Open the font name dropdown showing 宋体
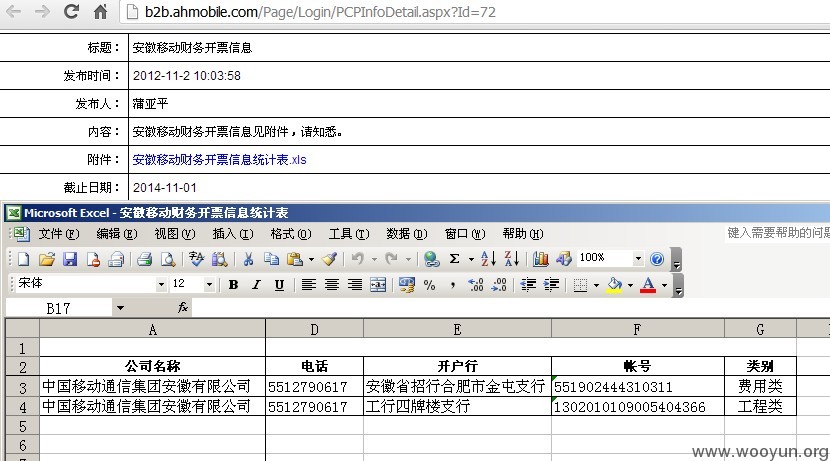This screenshot has width=830, height=461. 161,285
